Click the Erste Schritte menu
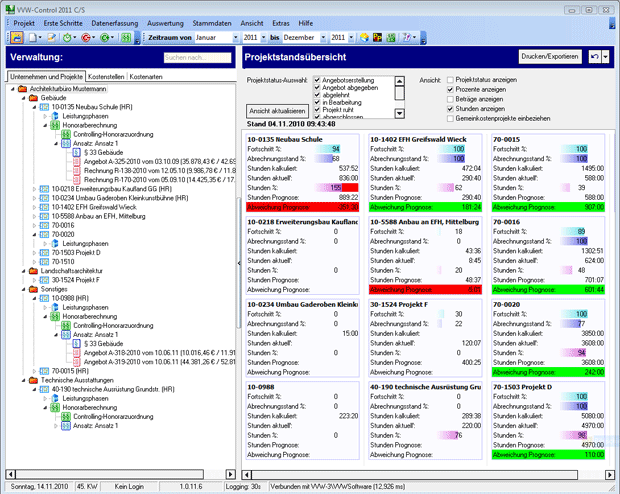 click(x=63, y=23)
